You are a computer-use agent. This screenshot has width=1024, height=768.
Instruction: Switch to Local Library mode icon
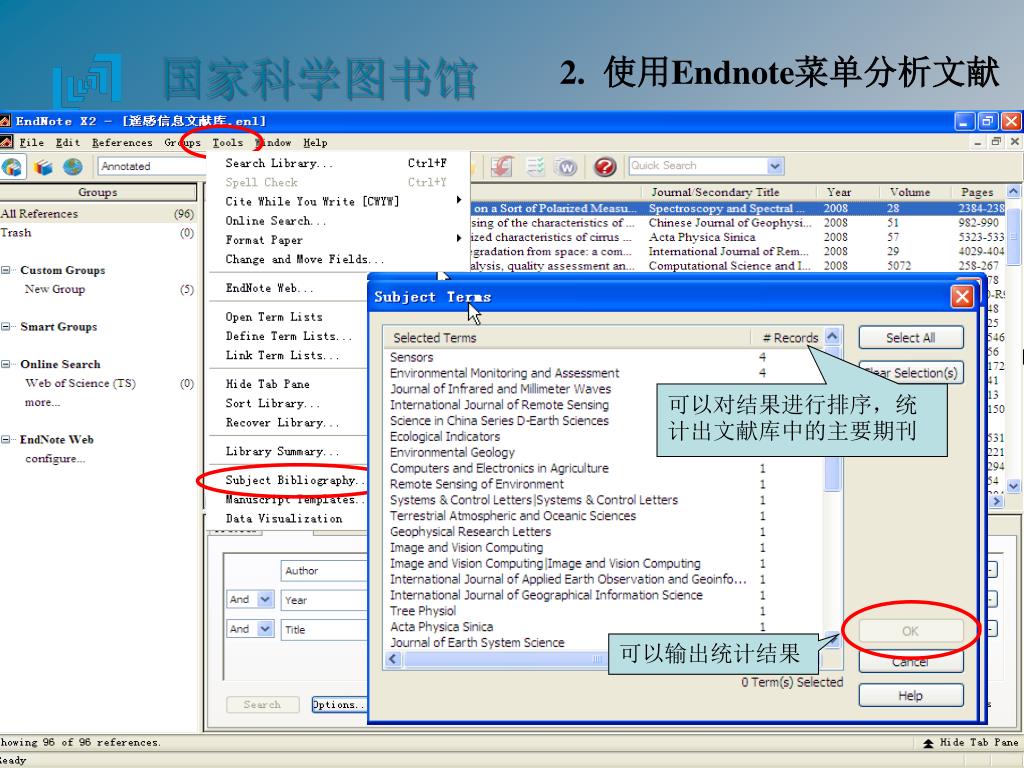[x=43, y=167]
